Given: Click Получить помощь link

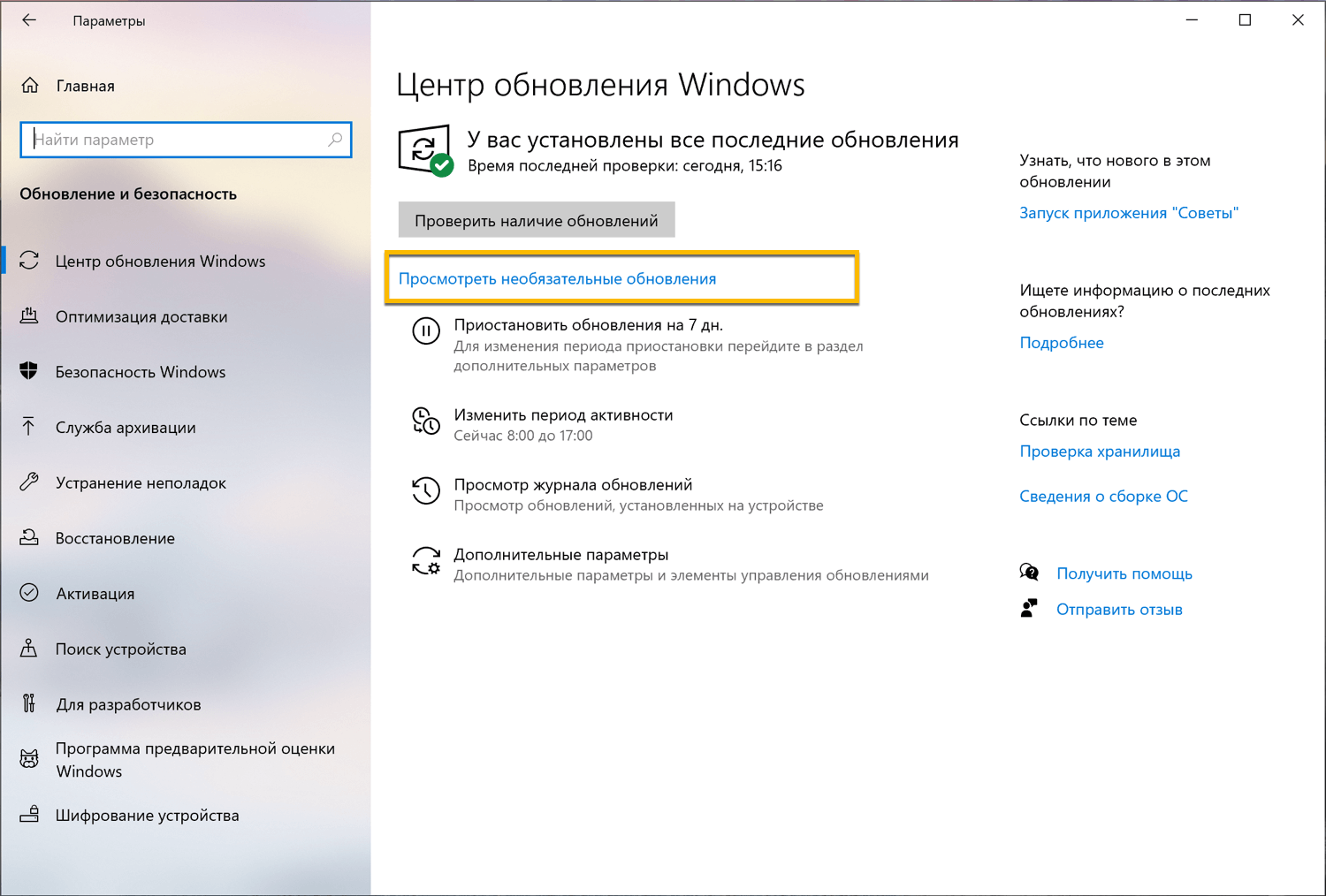Looking at the screenshot, I should (1124, 573).
